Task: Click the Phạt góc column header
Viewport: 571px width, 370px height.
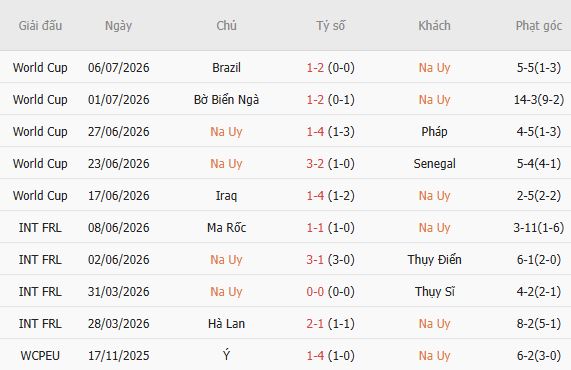Action: pyautogui.click(x=539, y=25)
